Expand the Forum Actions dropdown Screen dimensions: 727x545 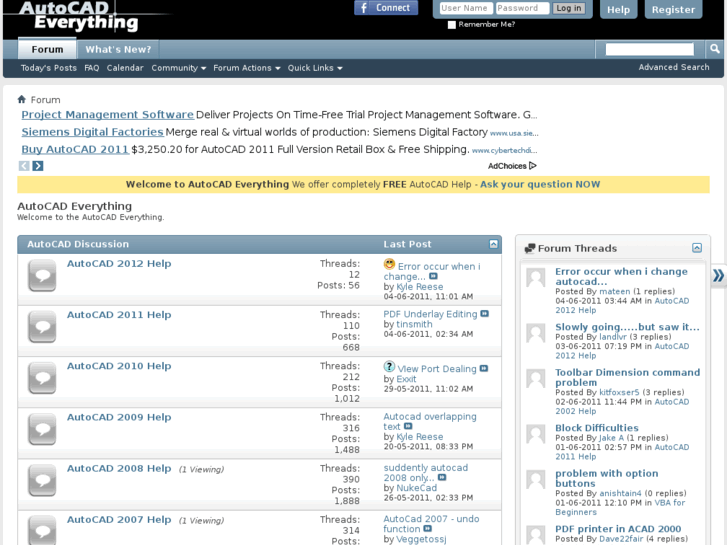point(247,68)
